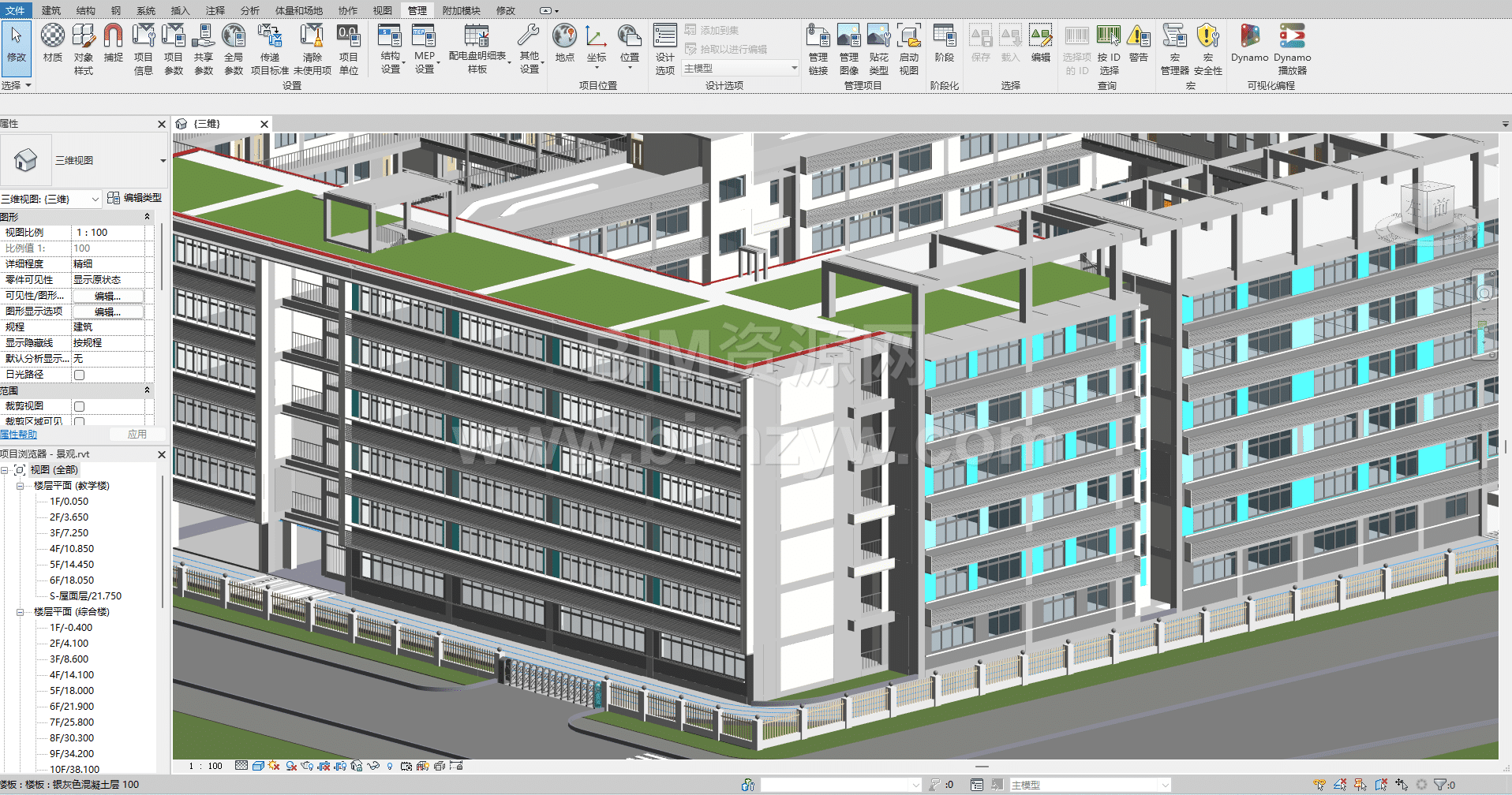Image resolution: width=1512 pixels, height=795 pixels.
Task: Collapse 楼层平面 (综合楼) tree node
Action: coord(21,612)
